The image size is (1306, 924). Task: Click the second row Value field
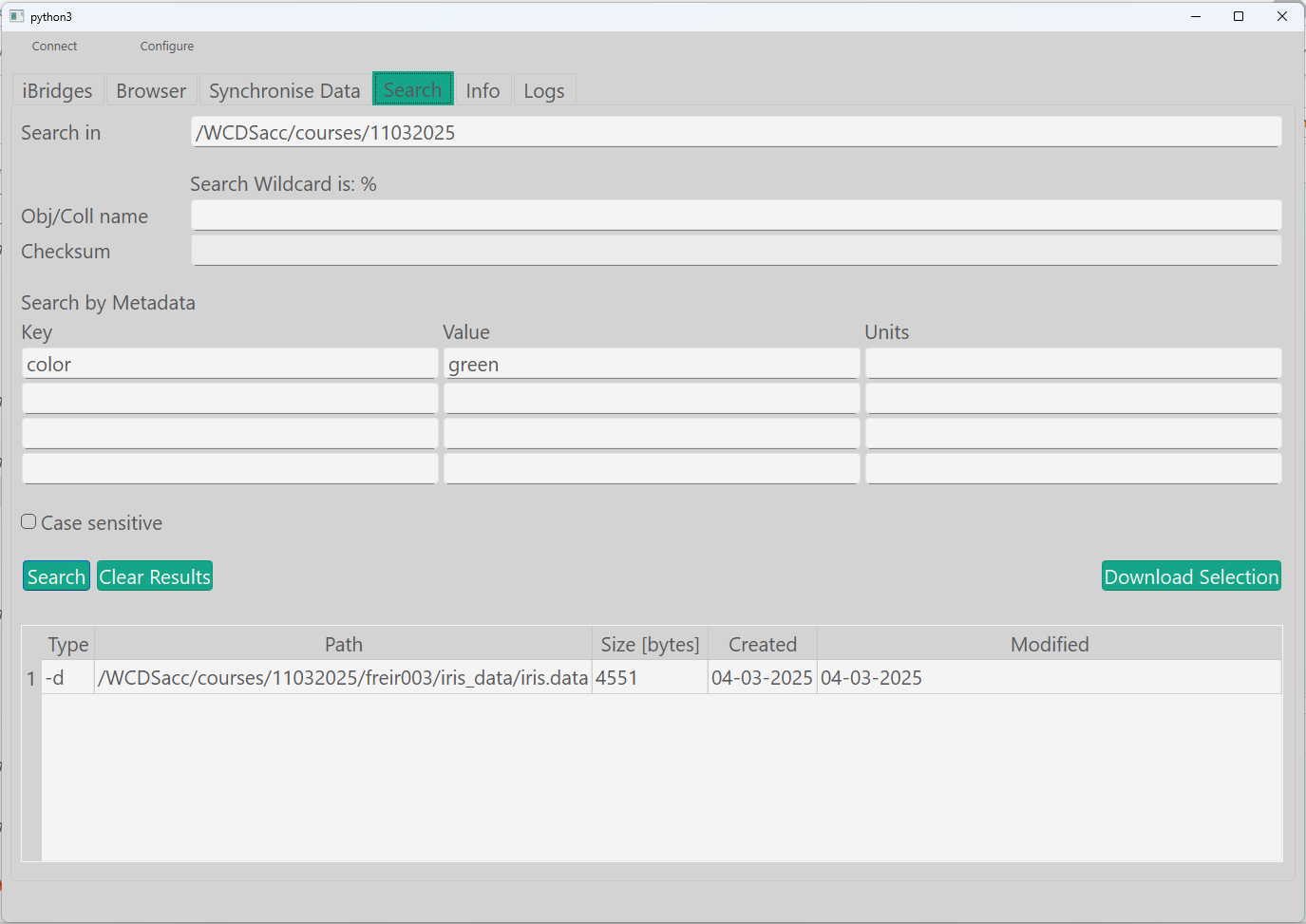[652, 399]
